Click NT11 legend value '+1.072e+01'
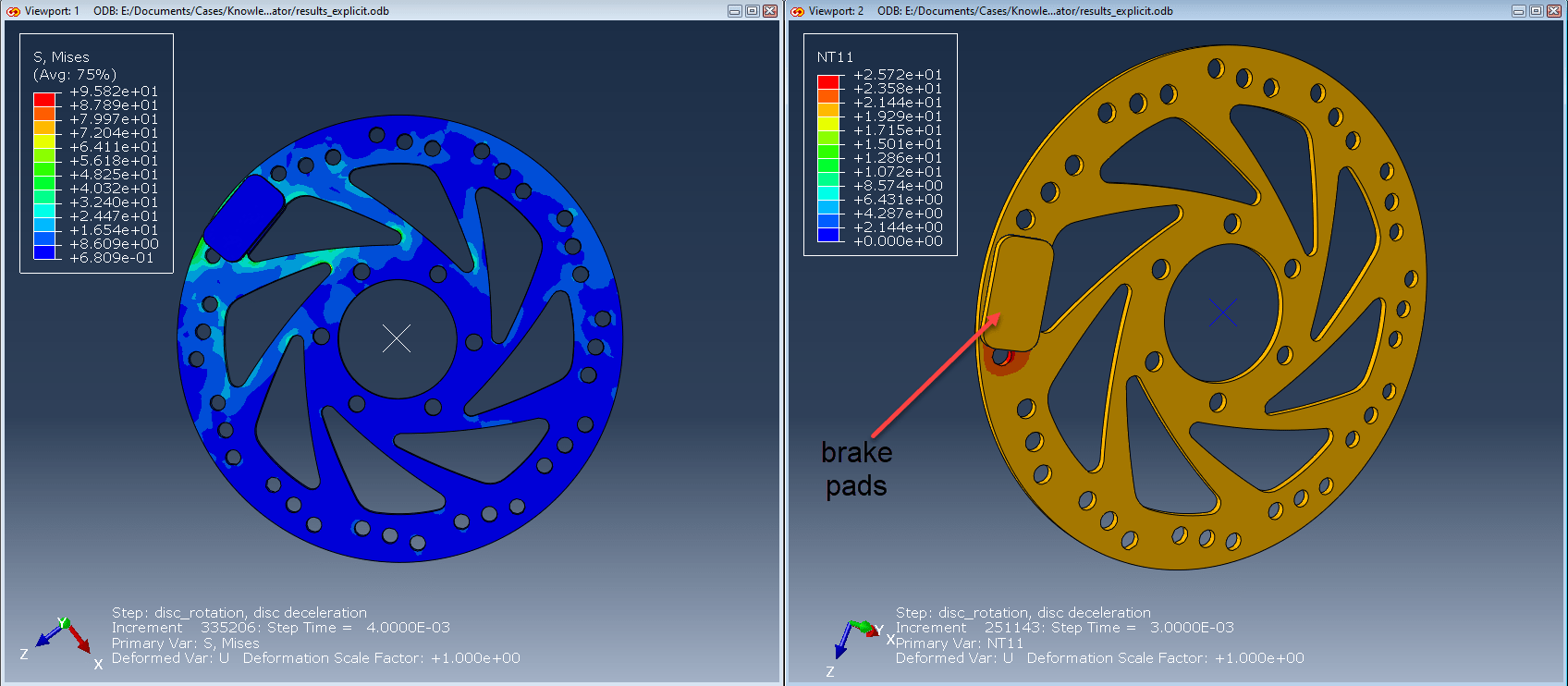 pos(898,172)
